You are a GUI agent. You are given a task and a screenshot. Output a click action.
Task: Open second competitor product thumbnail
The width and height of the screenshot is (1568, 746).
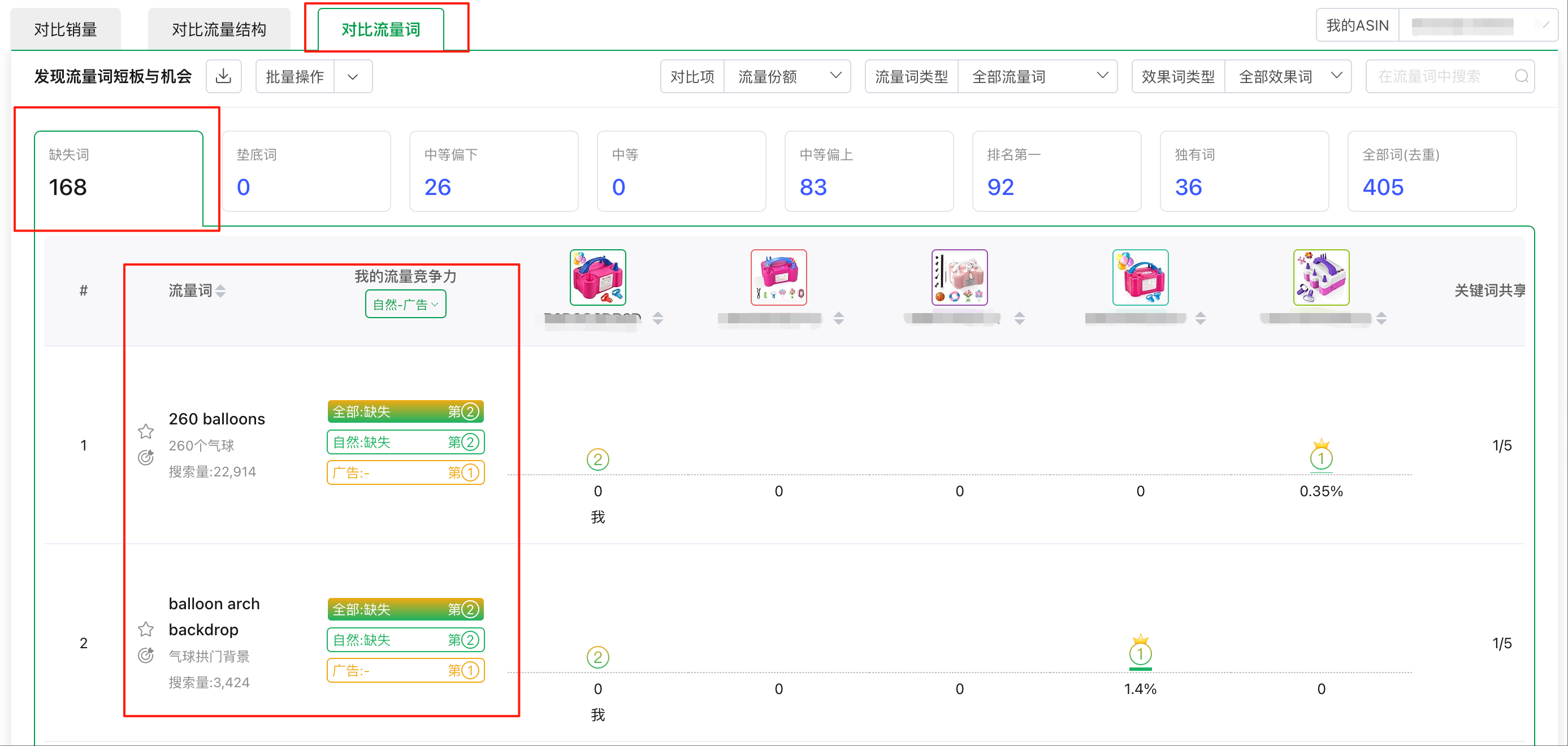point(778,277)
